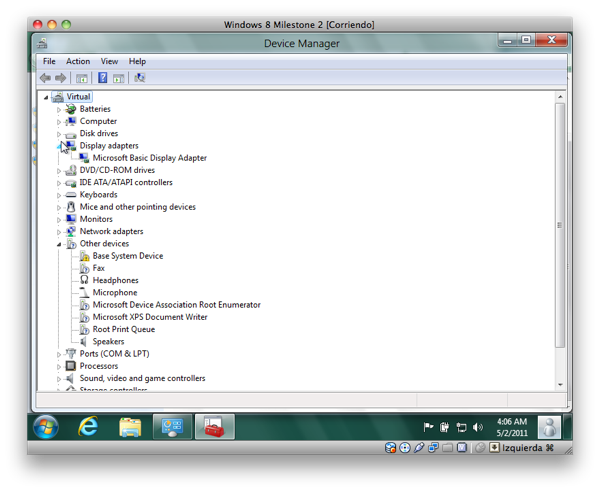Click the network tray icon
The height and width of the screenshot is (492, 600).
pyautogui.click(x=461, y=427)
